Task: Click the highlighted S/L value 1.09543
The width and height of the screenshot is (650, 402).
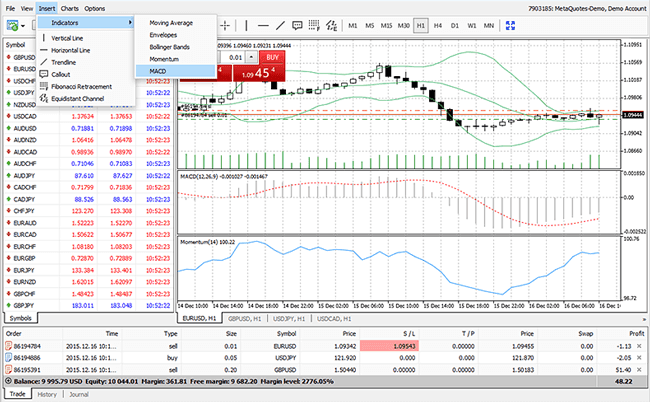Action: [389, 346]
